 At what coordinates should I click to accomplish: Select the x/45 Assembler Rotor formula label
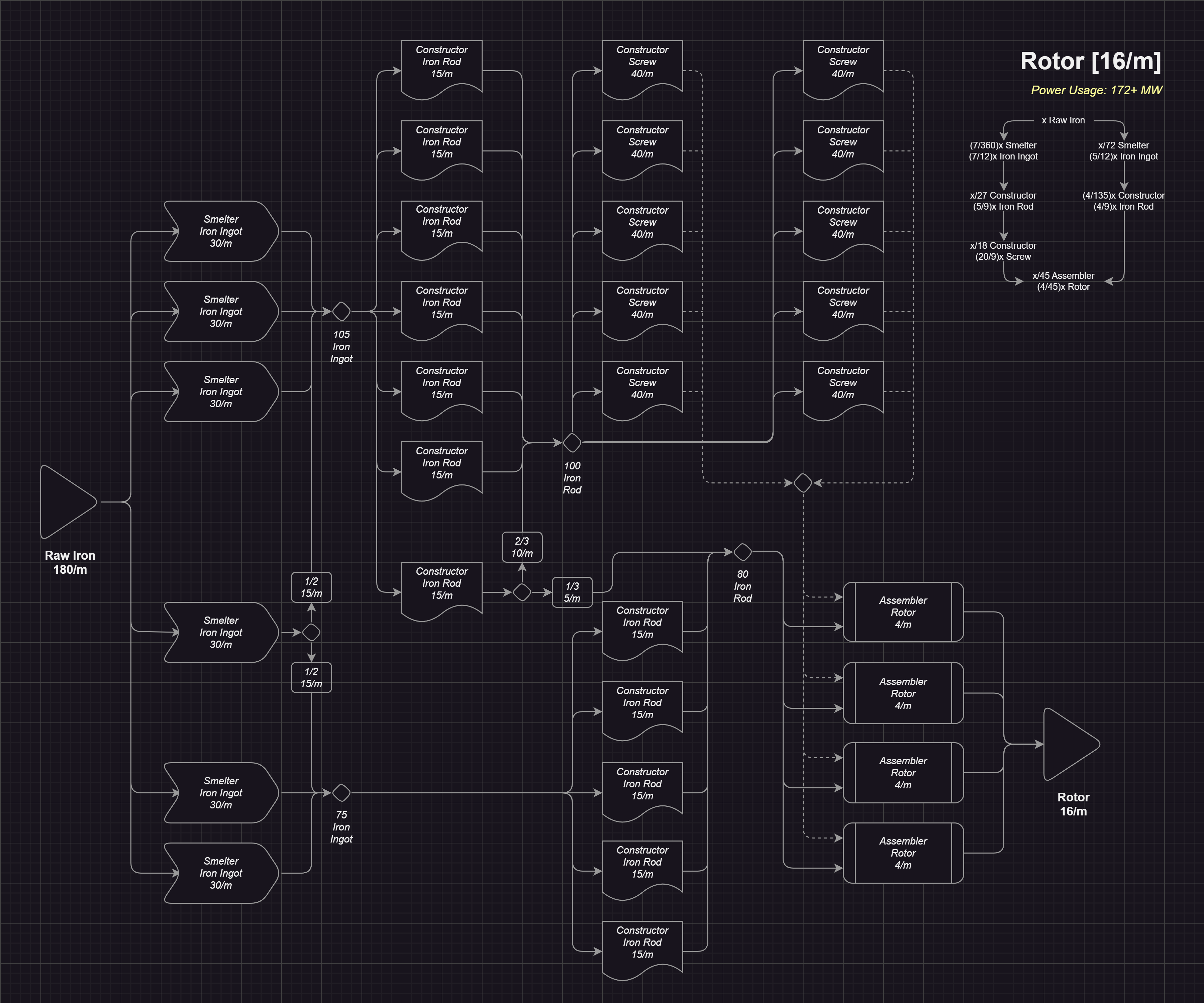(1063, 281)
